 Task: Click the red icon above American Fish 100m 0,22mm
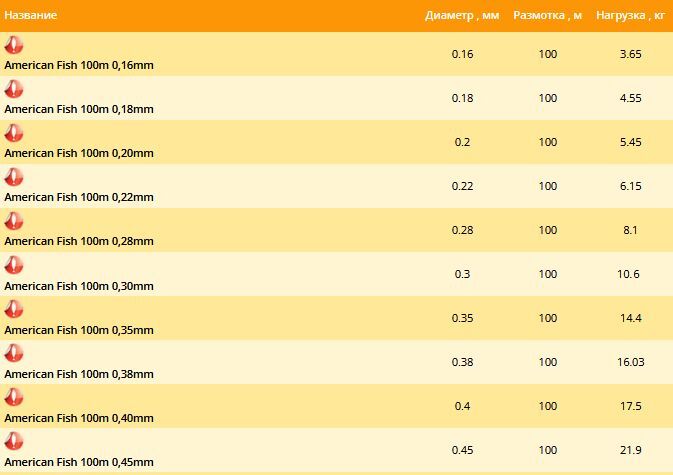(x=14, y=177)
